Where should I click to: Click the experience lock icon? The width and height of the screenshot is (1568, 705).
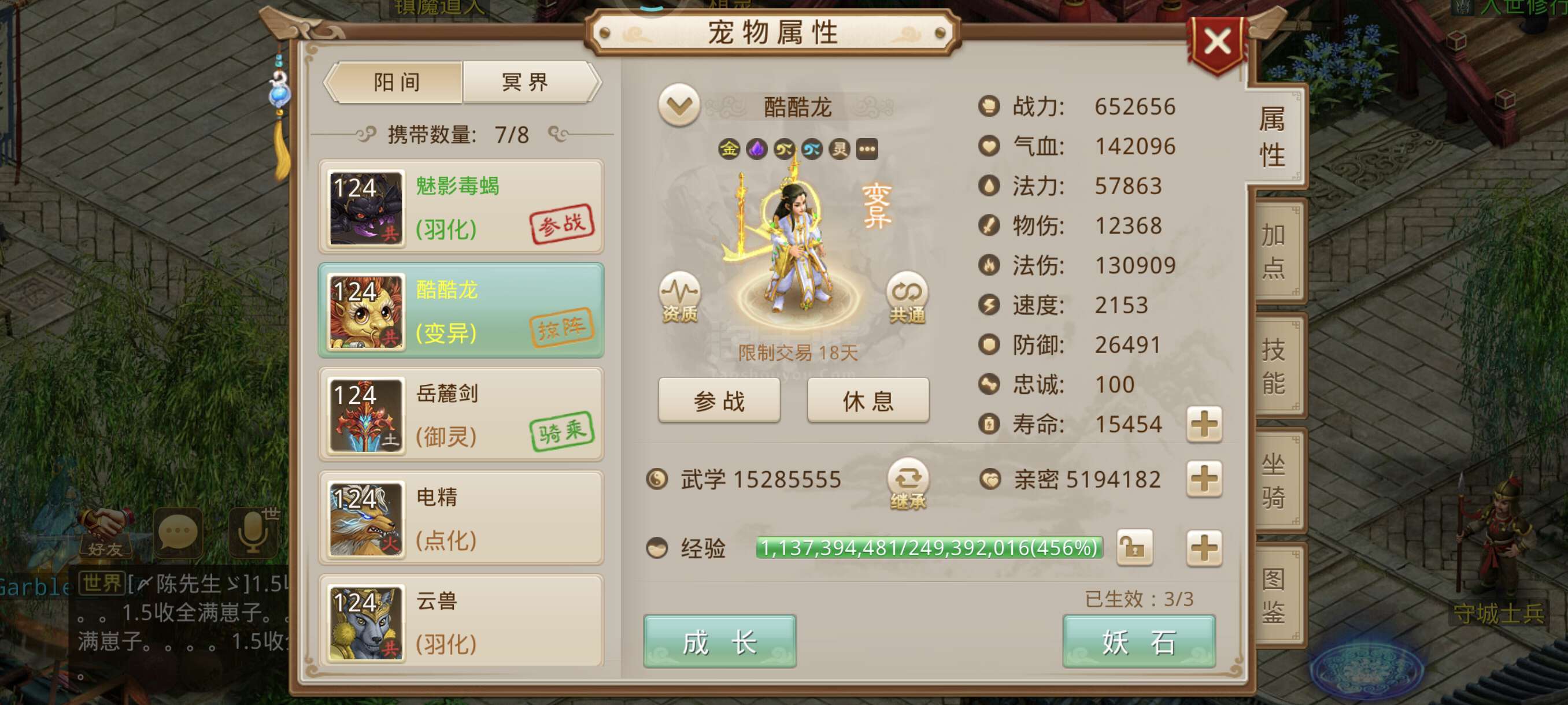[1134, 547]
